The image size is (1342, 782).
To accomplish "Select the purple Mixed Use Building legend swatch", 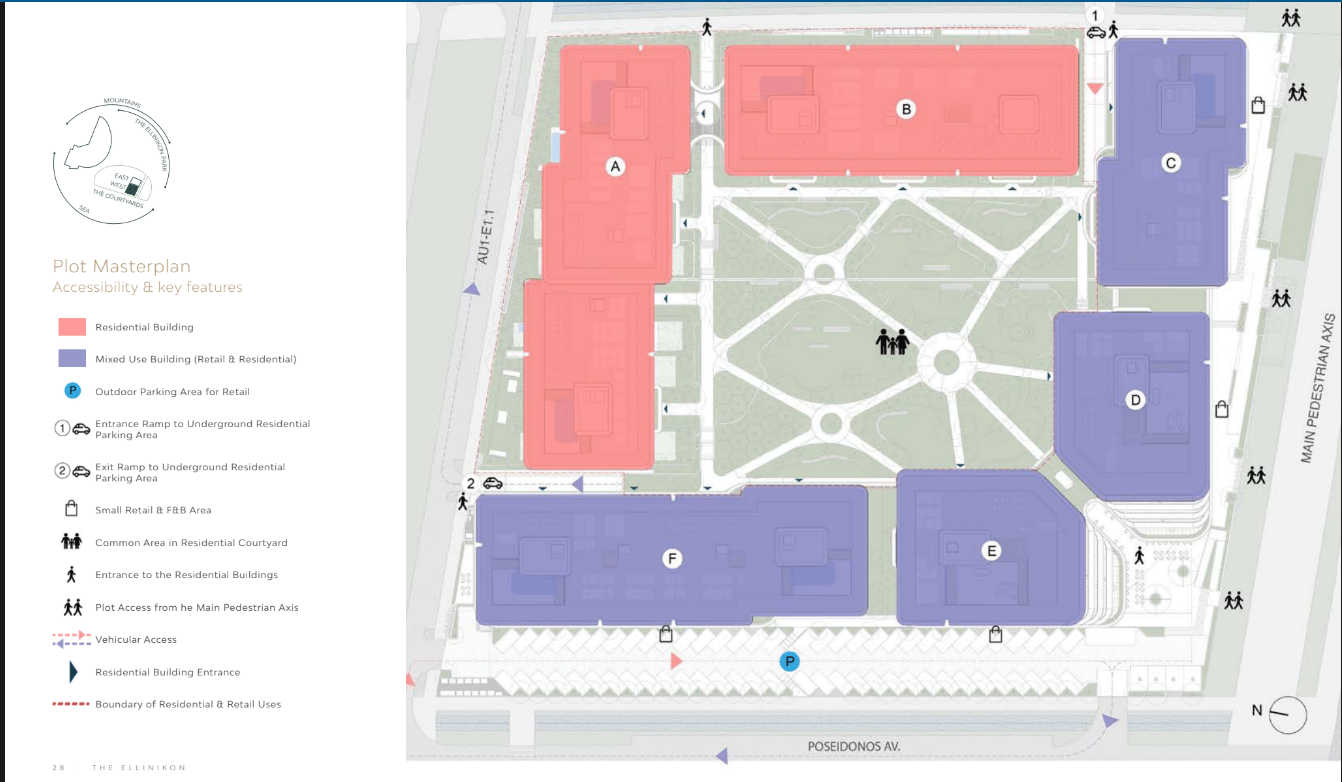I will pos(72,359).
